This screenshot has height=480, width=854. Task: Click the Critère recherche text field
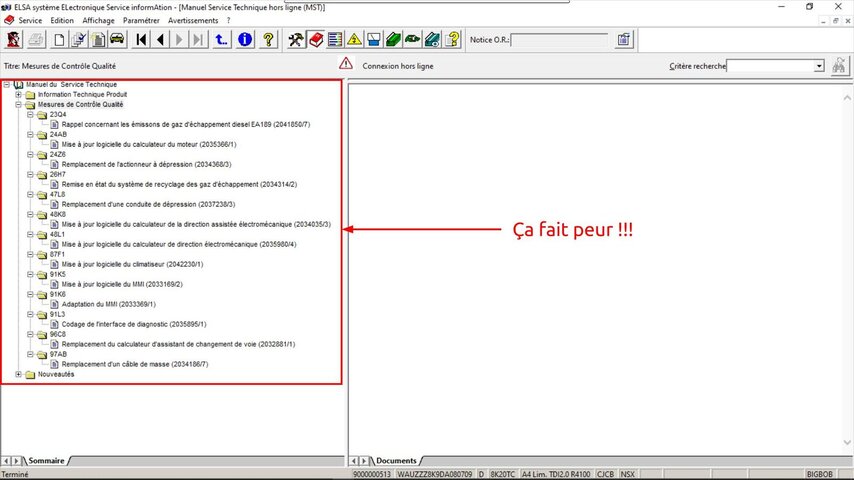771,66
